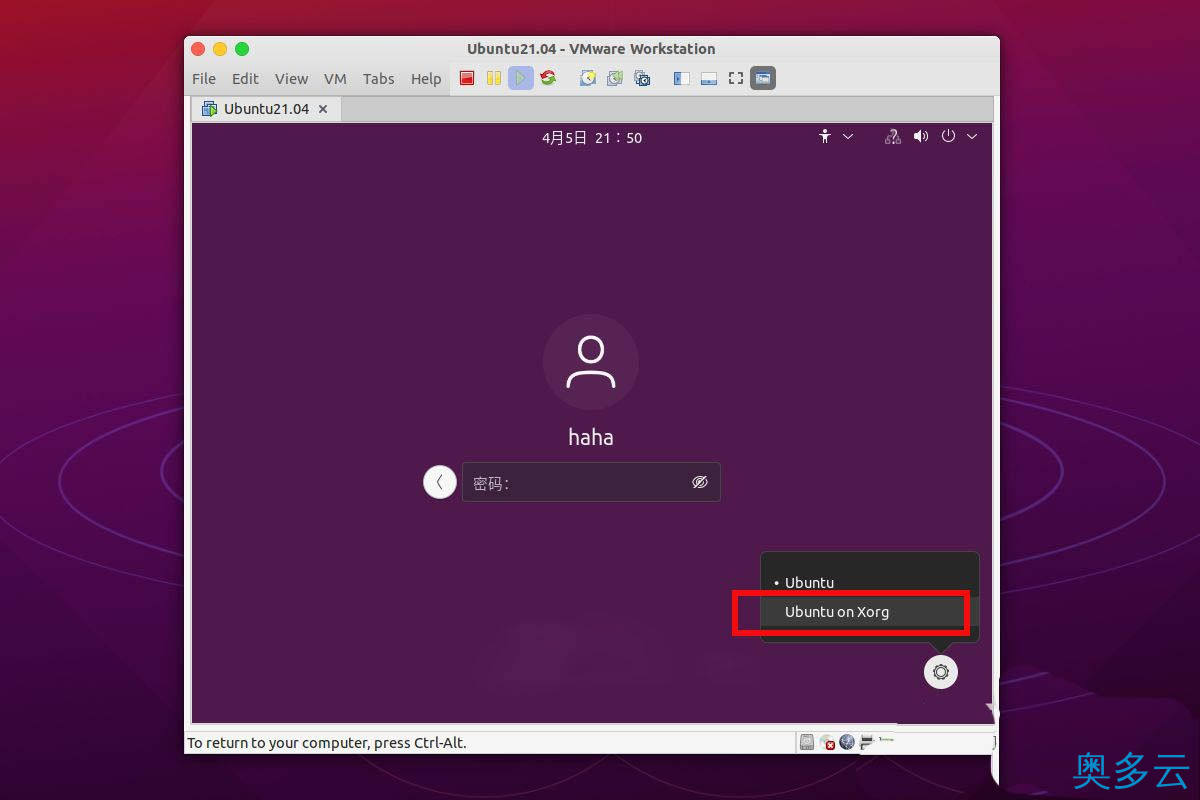This screenshot has width=1200, height=800.
Task: Open the accessibility menu on the Ubuntu top bar
Action: (x=824, y=137)
